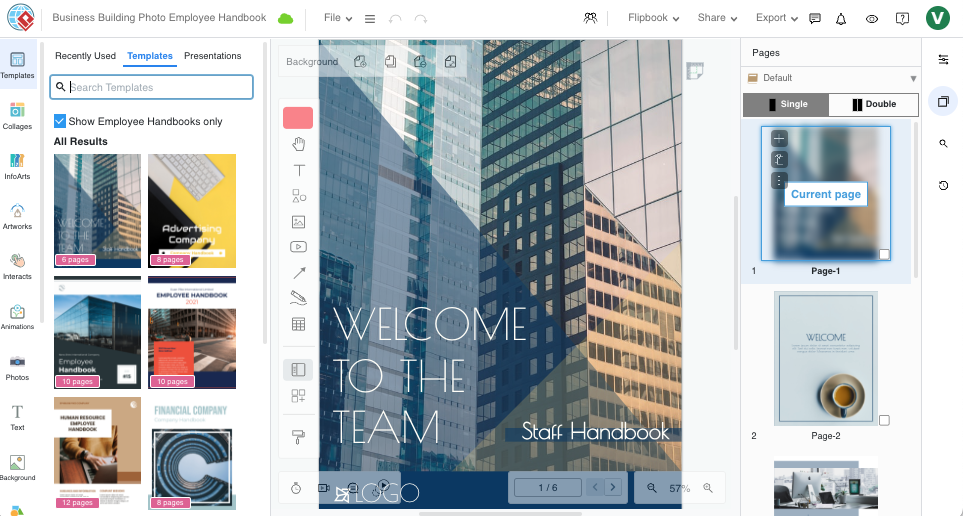Expand the Default pages dropdown
This screenshot has height=516, width=963.
tap(912, 78)
